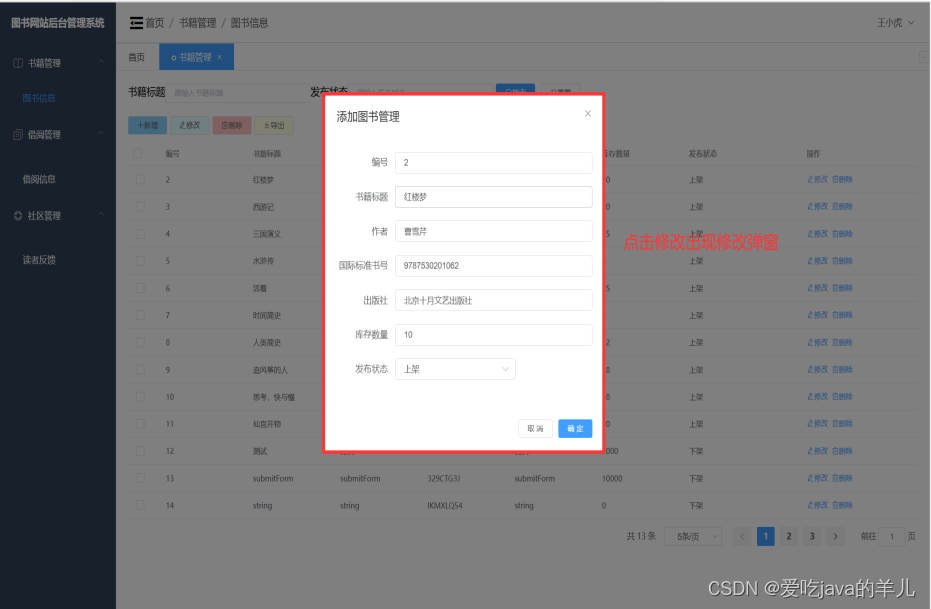Viewport: 931px width, 609px height.
Task: Go to page 3 in pagination
Action: point(812,536)
